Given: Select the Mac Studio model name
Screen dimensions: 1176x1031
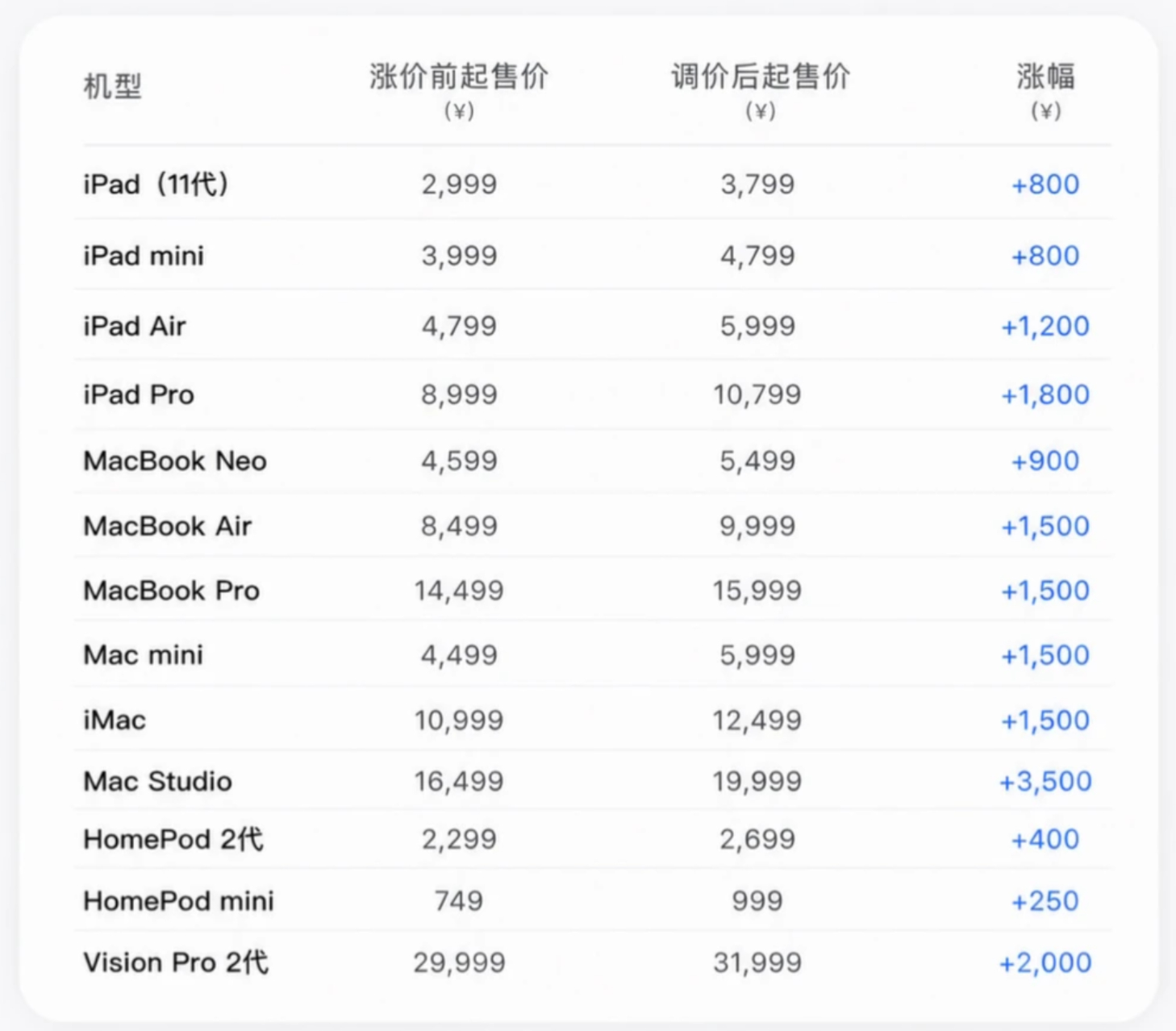Looking at the screenshot, I should coord(158,781).
